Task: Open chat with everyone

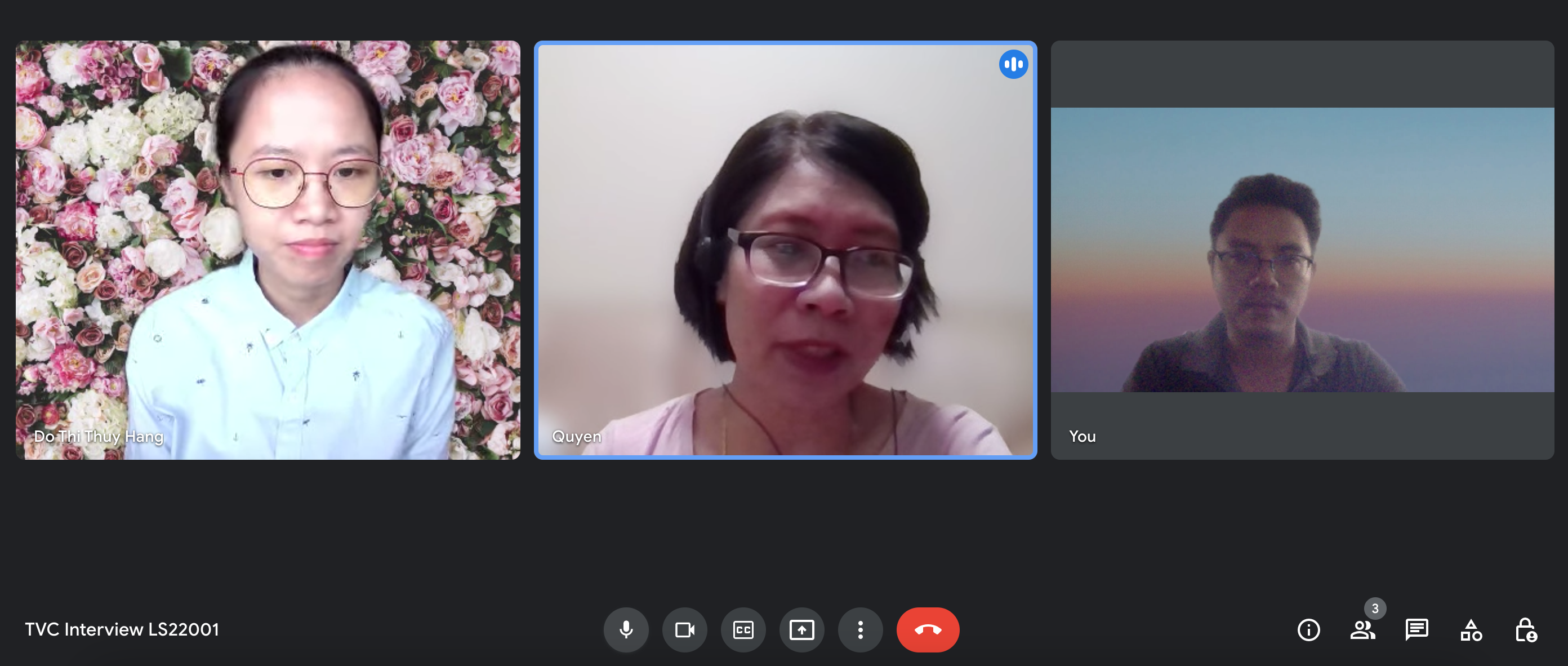Action: coord(1416,629)
